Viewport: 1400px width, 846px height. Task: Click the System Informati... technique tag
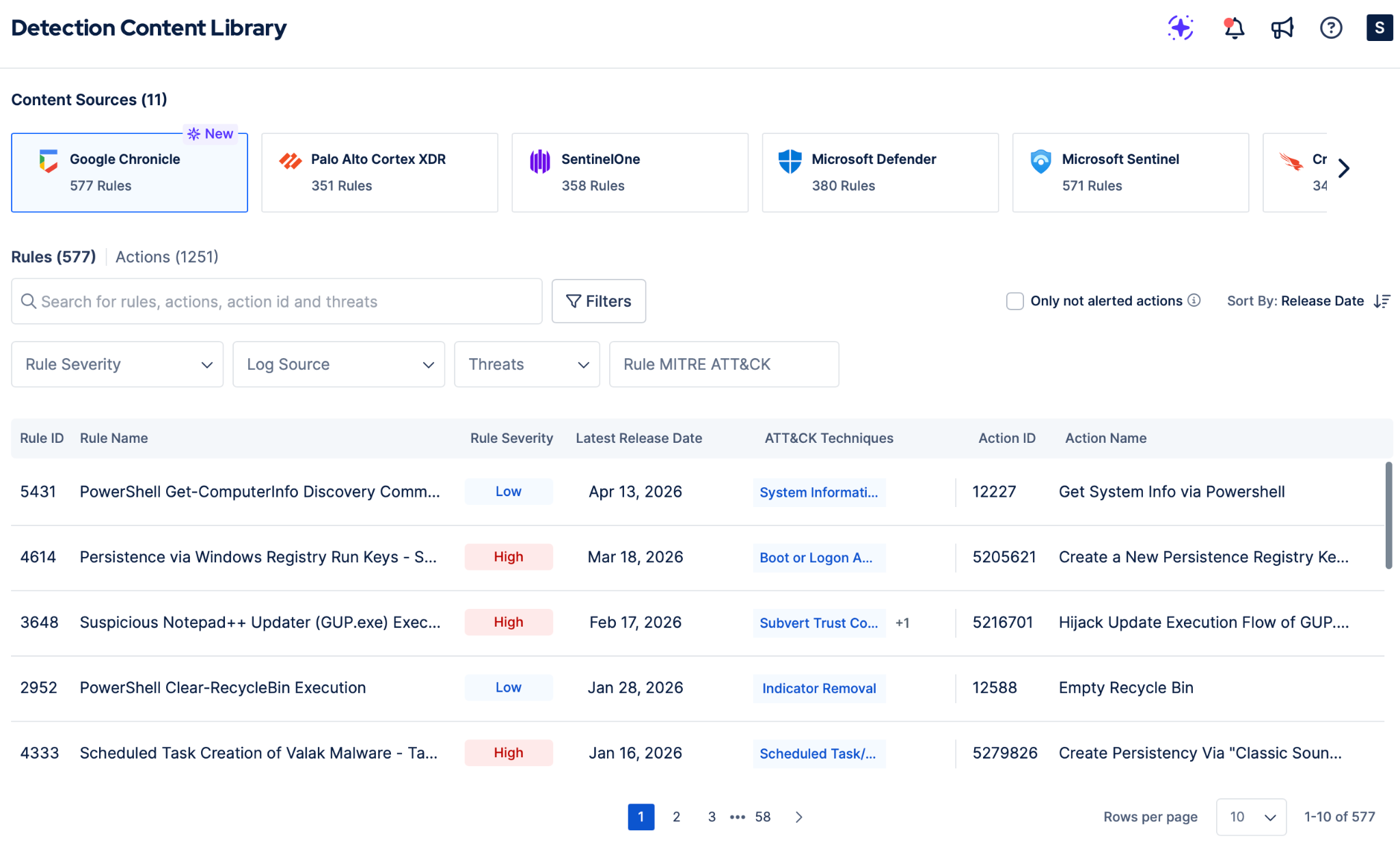coord(819,492)
